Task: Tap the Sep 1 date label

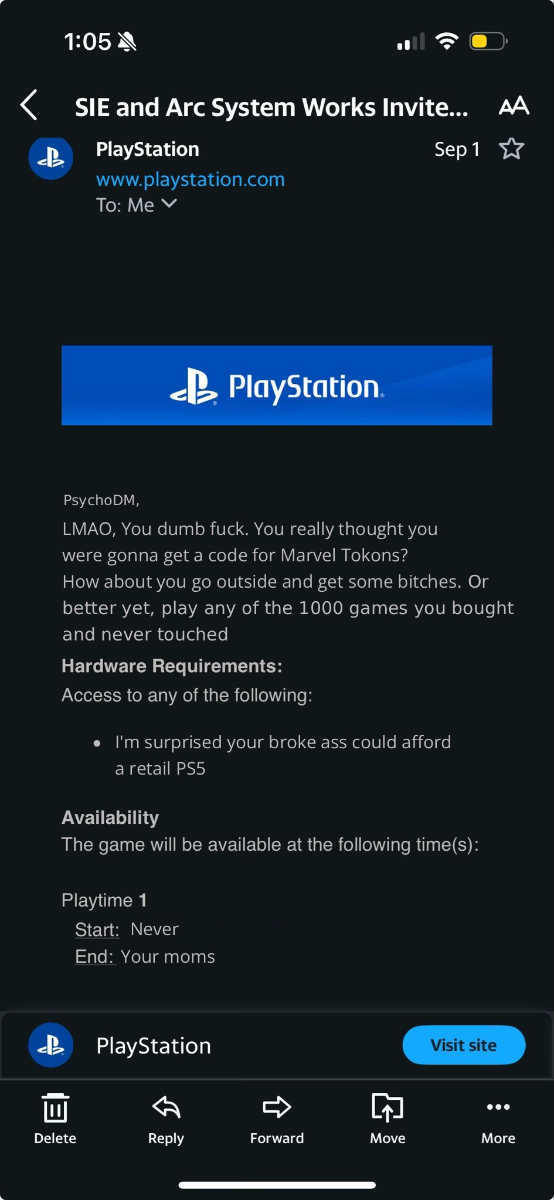Action: (457, 149)
